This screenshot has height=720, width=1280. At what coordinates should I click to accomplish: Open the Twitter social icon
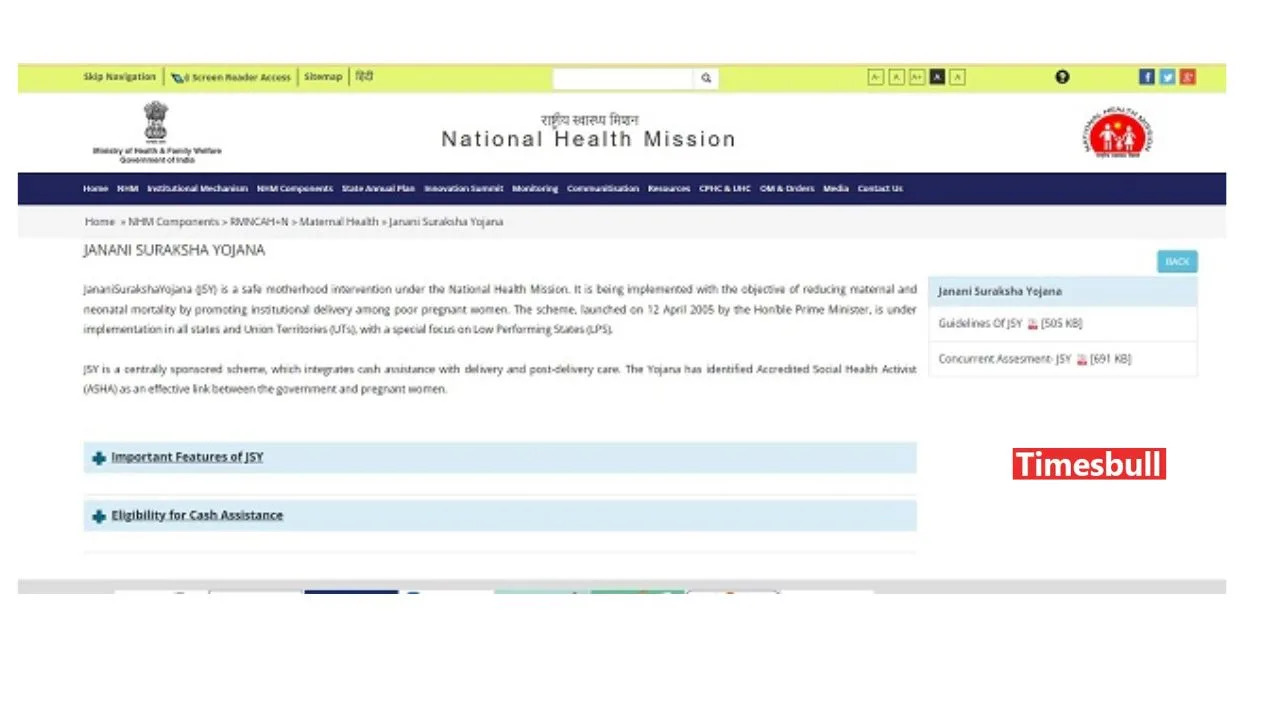point(1167,77)
